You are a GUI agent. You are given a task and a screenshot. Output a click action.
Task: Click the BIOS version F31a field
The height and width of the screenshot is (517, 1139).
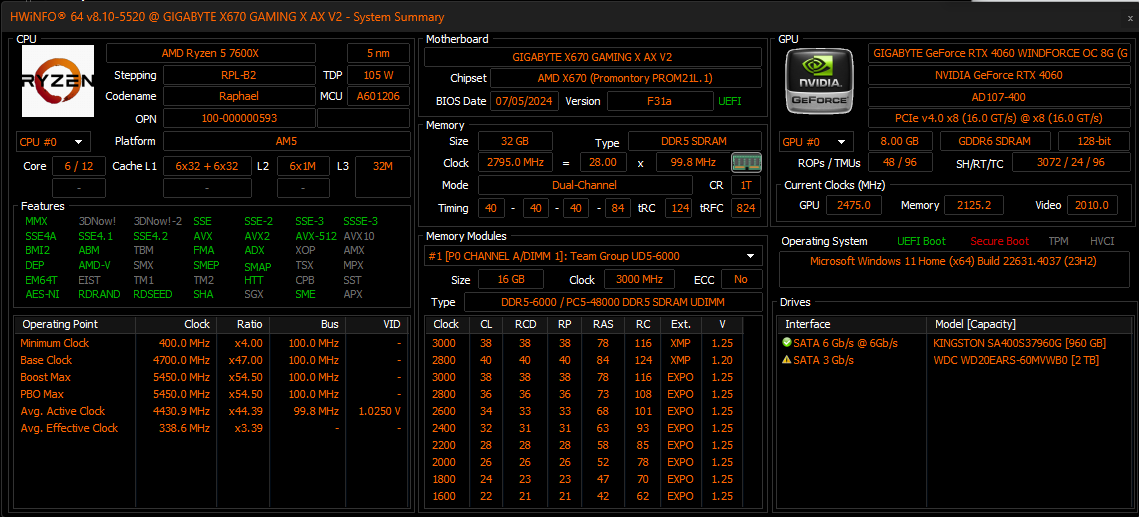click(660, 101)
